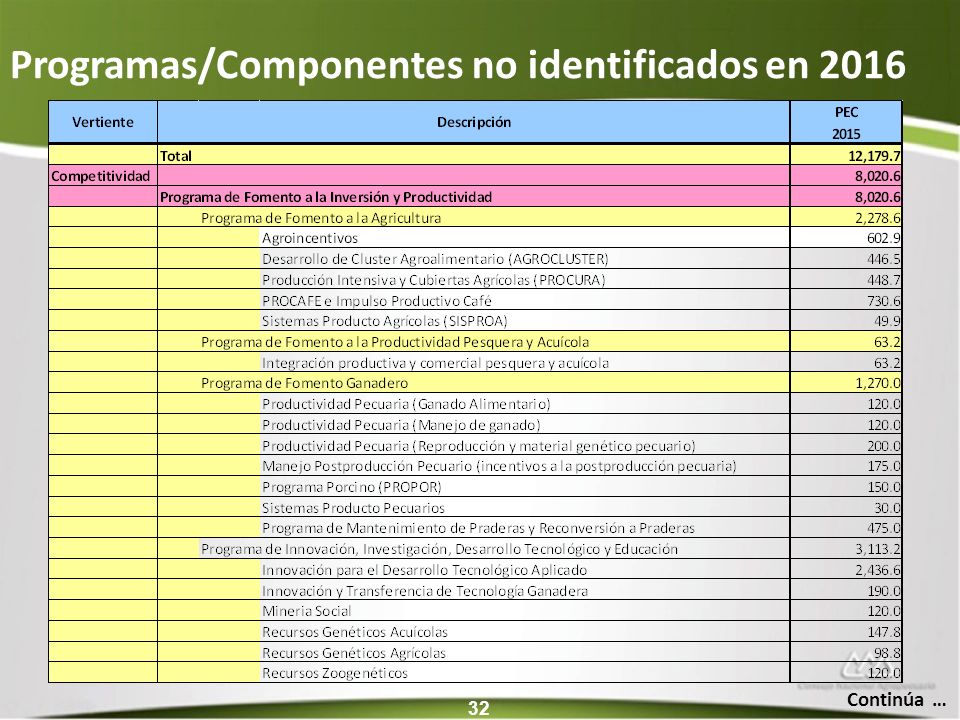Select 'Sistemas Producto Agrícolas (SISPROA)'
The width and height of the screenshot is (960, 720).
[384, 321]
